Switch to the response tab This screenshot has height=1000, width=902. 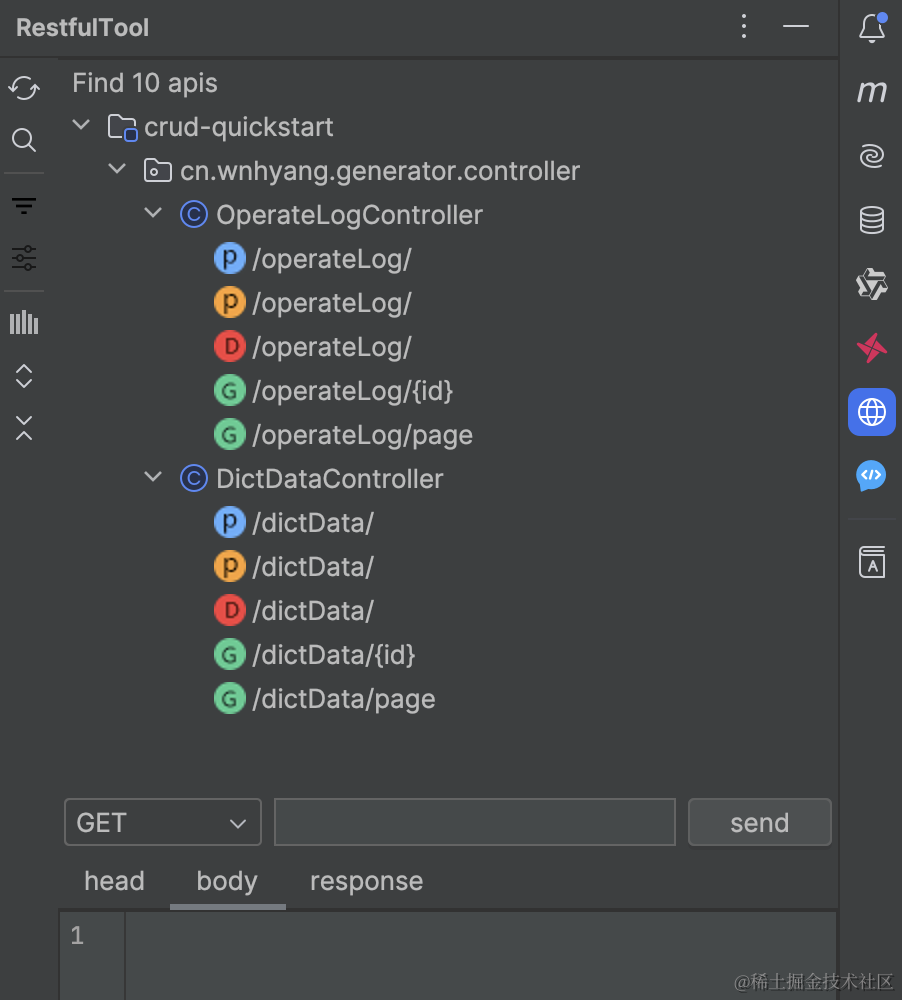pyautogui.click(x=366, y=881)
